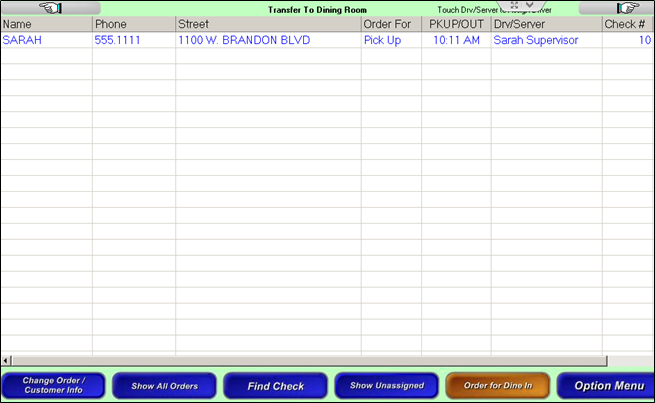Screen dimensions: 655x403
Task: Click the PKUP/OUT column header
Action: click(x=455, y=24)
